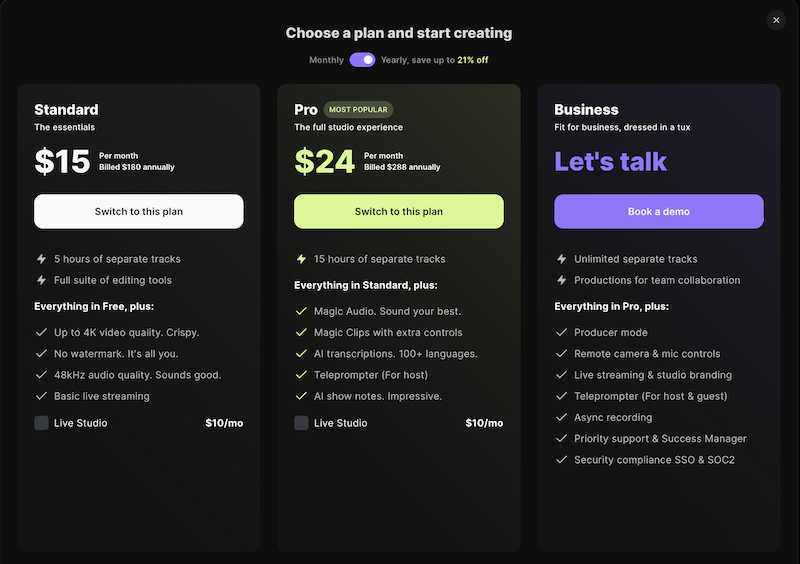800x564 pixels.
Task: Select the Yearly save 21% off label
Action: pos(435,60)
